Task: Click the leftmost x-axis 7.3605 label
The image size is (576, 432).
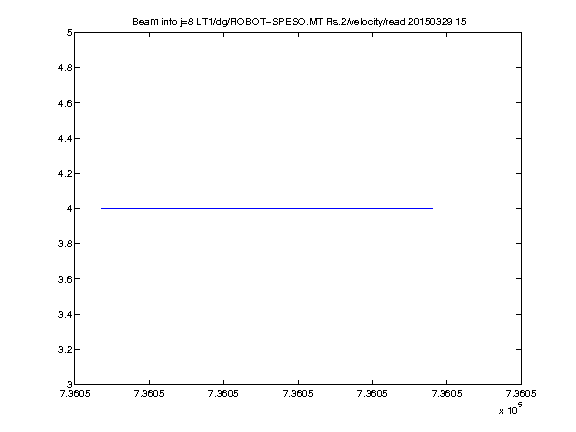Action: [x=75, y=394]
